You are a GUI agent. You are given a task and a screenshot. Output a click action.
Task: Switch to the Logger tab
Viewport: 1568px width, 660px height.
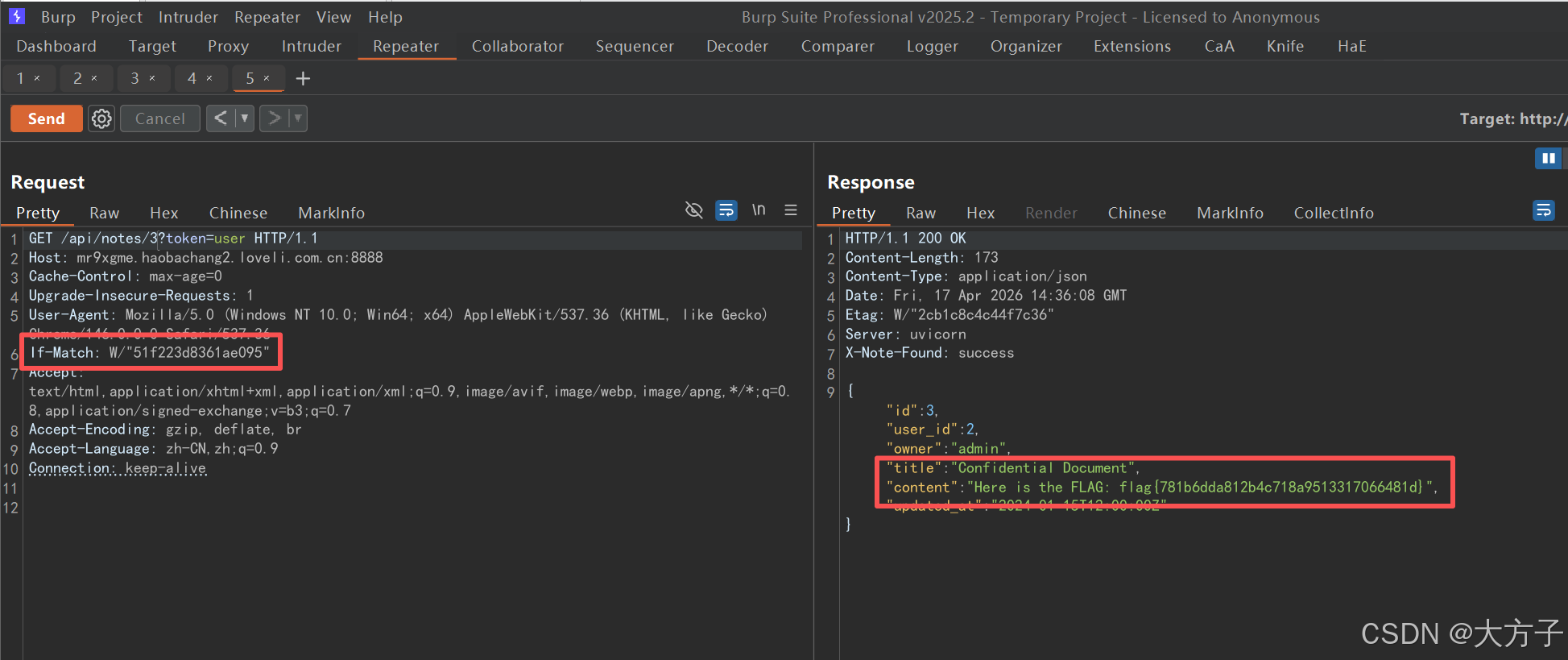click(932, 46)
